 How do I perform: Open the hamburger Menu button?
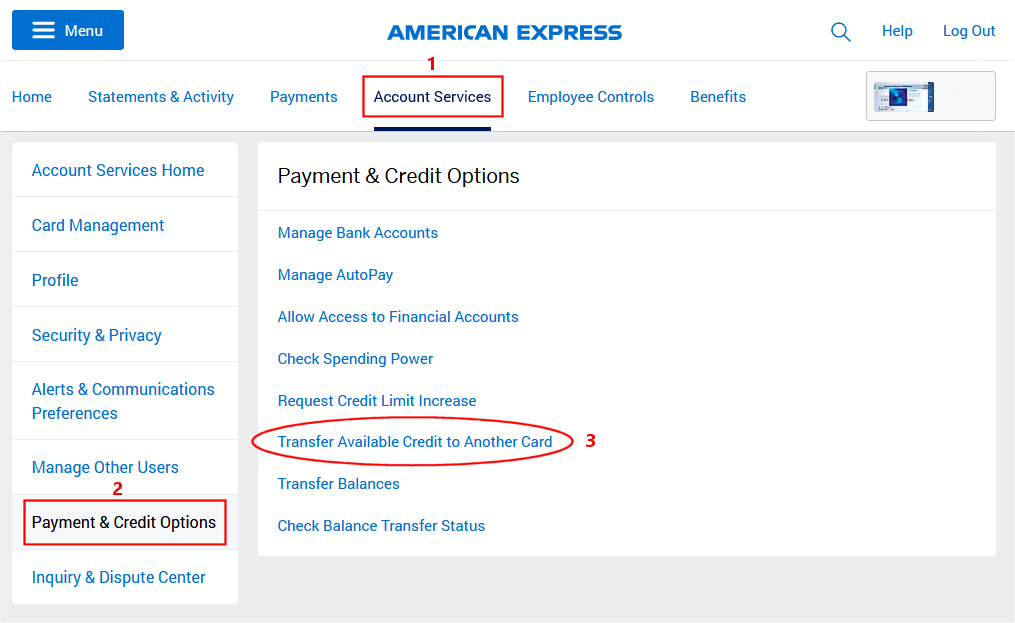click(68, 30)
